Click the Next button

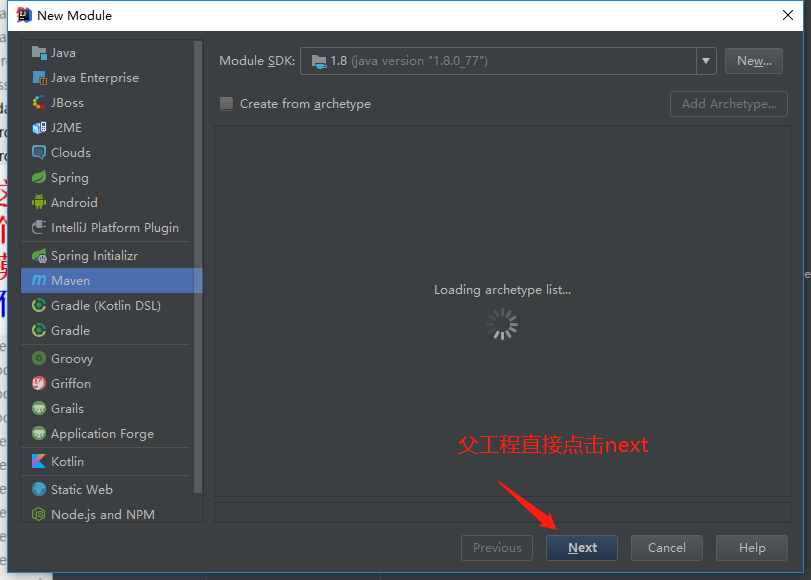[582, 547]
